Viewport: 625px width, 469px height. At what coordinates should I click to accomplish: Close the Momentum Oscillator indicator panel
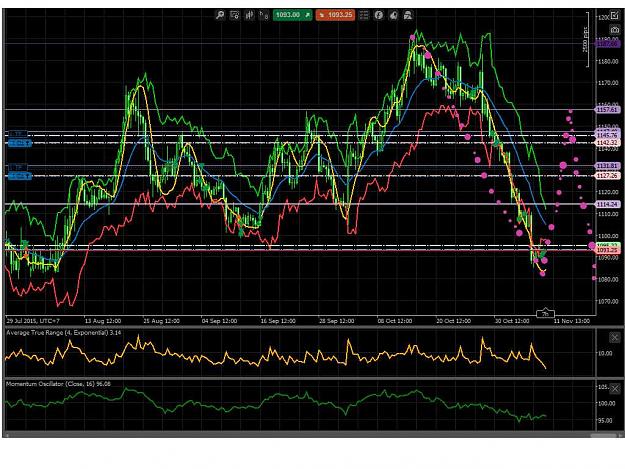click(x=615, y=388)
